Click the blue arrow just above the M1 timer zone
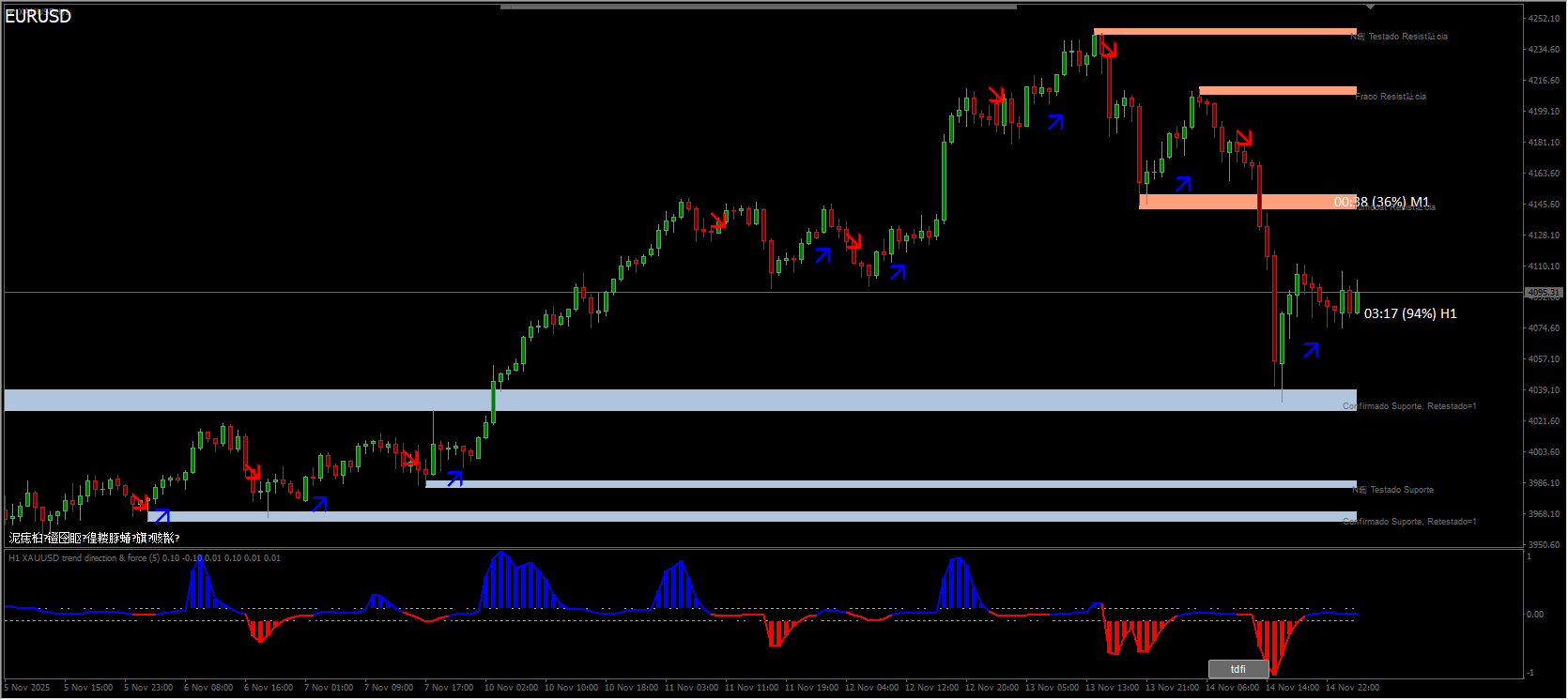 coord(1183,183)
